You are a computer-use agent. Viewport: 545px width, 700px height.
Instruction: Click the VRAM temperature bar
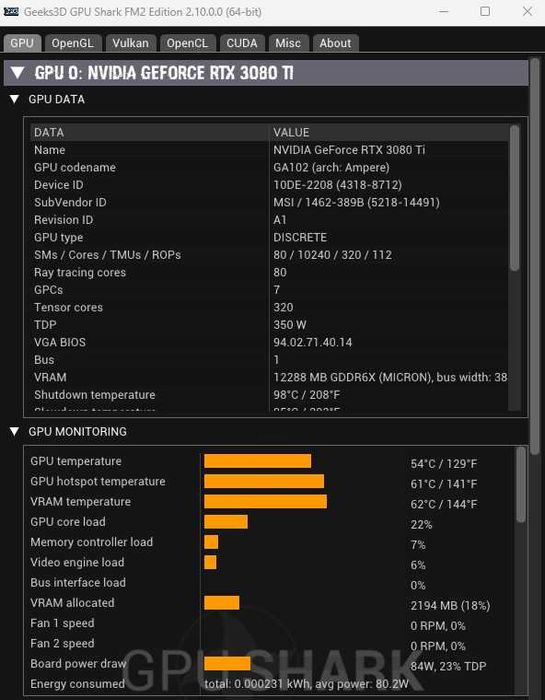[265, 501]
